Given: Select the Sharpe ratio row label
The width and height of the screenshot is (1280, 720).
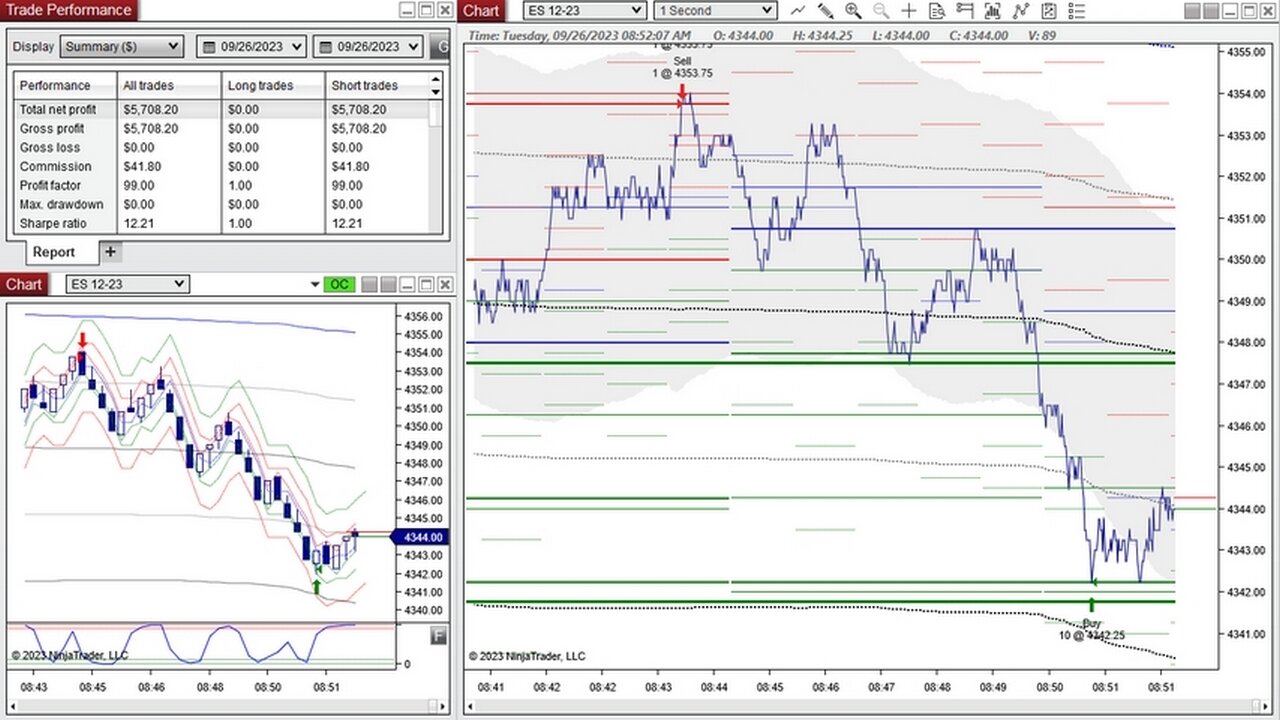Looking at the screenshot, I should click(53, 223).
